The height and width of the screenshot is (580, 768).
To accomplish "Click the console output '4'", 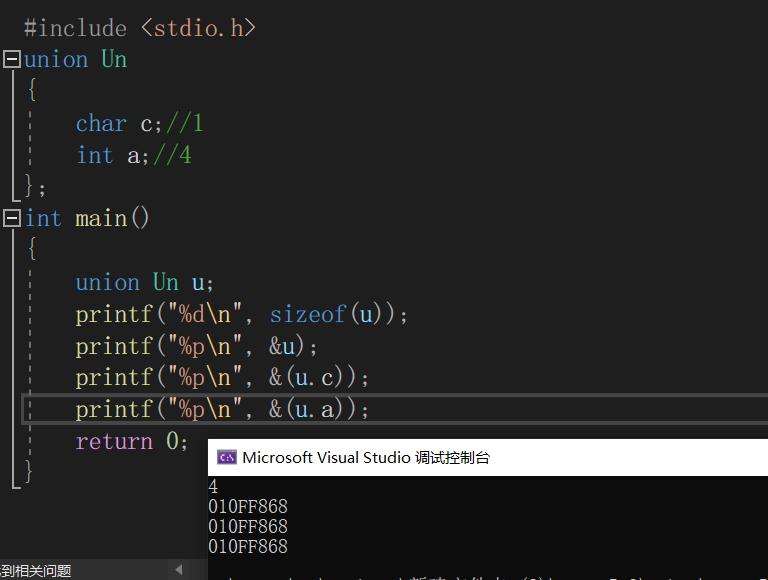I will 213,486.
